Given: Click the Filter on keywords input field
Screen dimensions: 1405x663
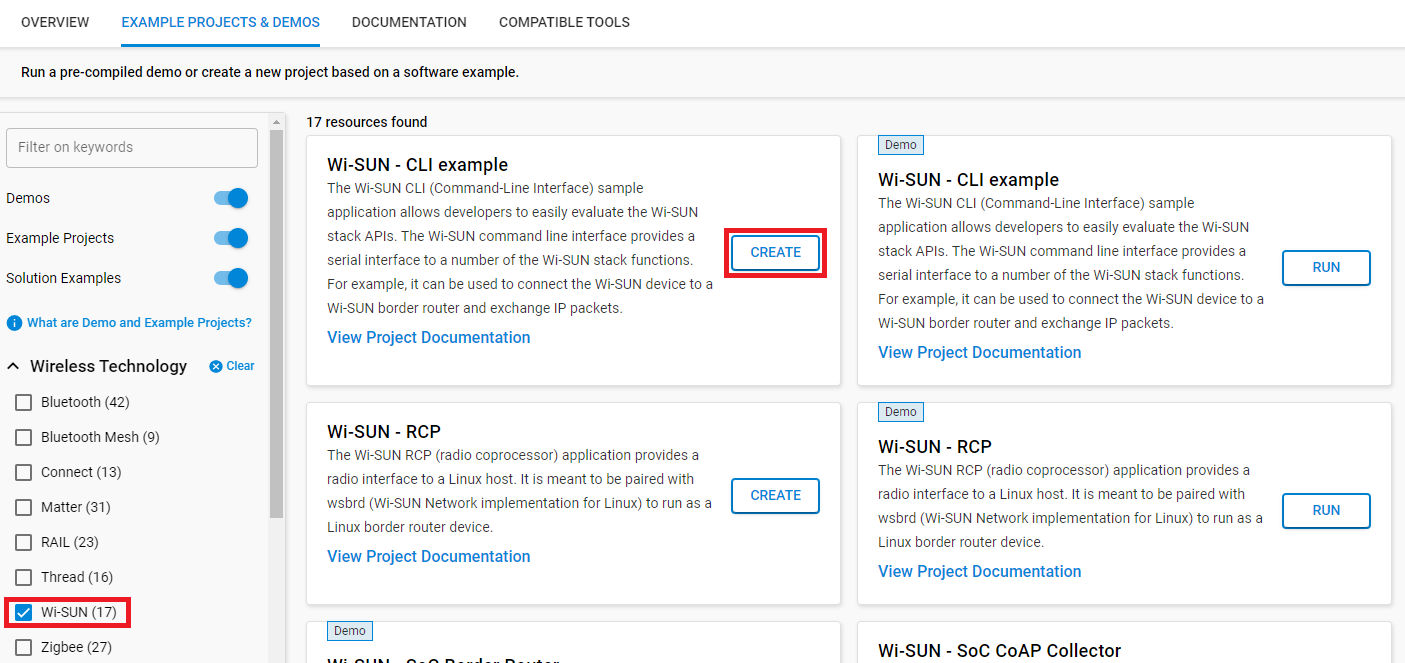Looking at the screenshot, I should point(131,147).
